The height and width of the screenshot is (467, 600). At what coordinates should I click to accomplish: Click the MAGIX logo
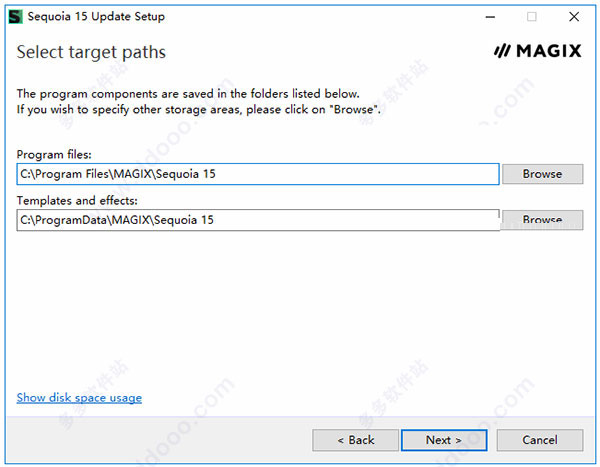click(538, 51)
